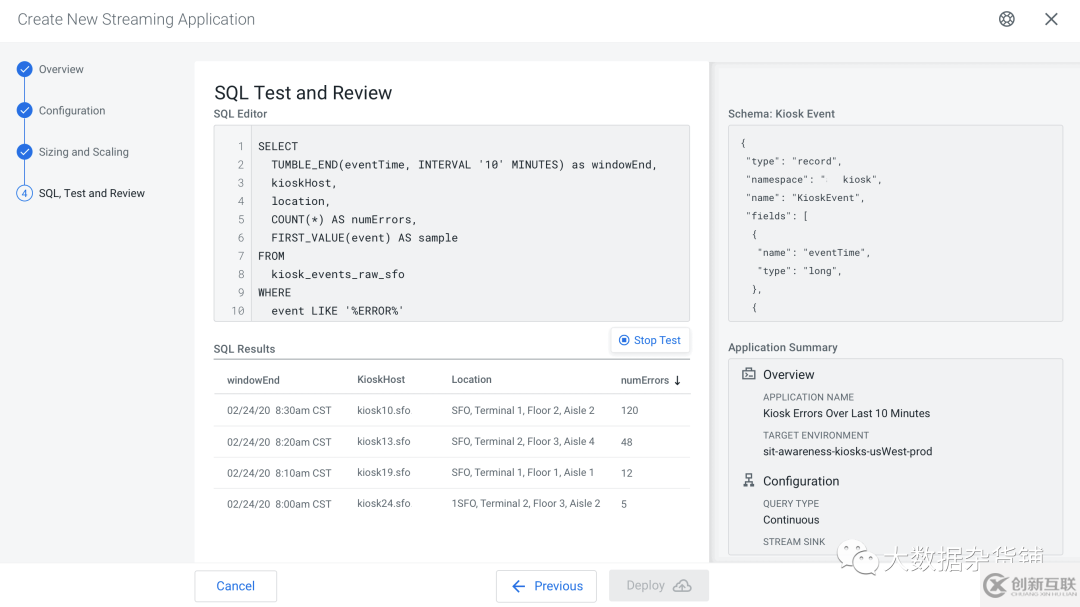The height and width of the screenshot is (607, 1080).
Task: Select the SQL, Test and Review step
Action: click(91, 193)
